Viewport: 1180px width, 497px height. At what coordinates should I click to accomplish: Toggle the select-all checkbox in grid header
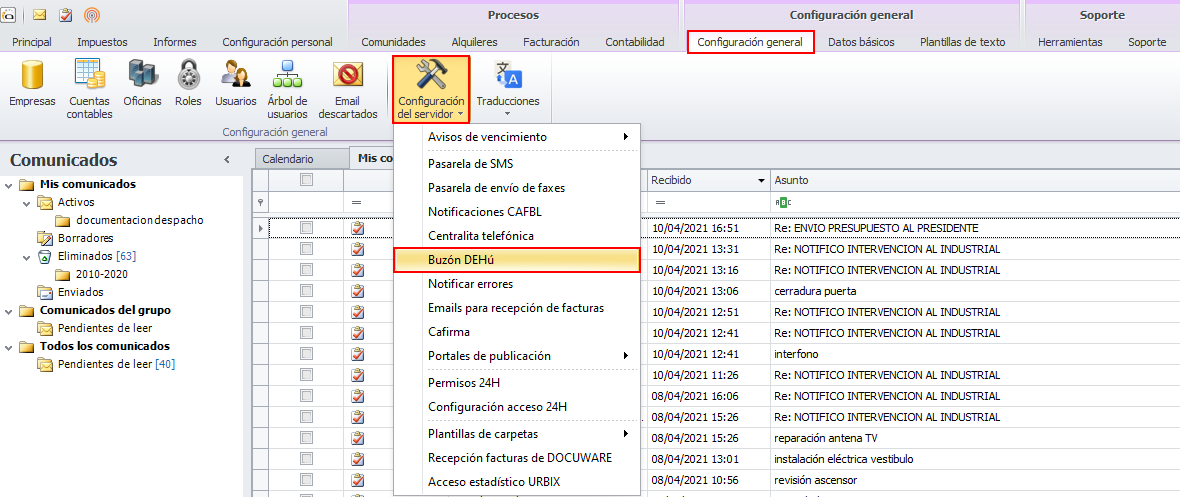[306, 180]
